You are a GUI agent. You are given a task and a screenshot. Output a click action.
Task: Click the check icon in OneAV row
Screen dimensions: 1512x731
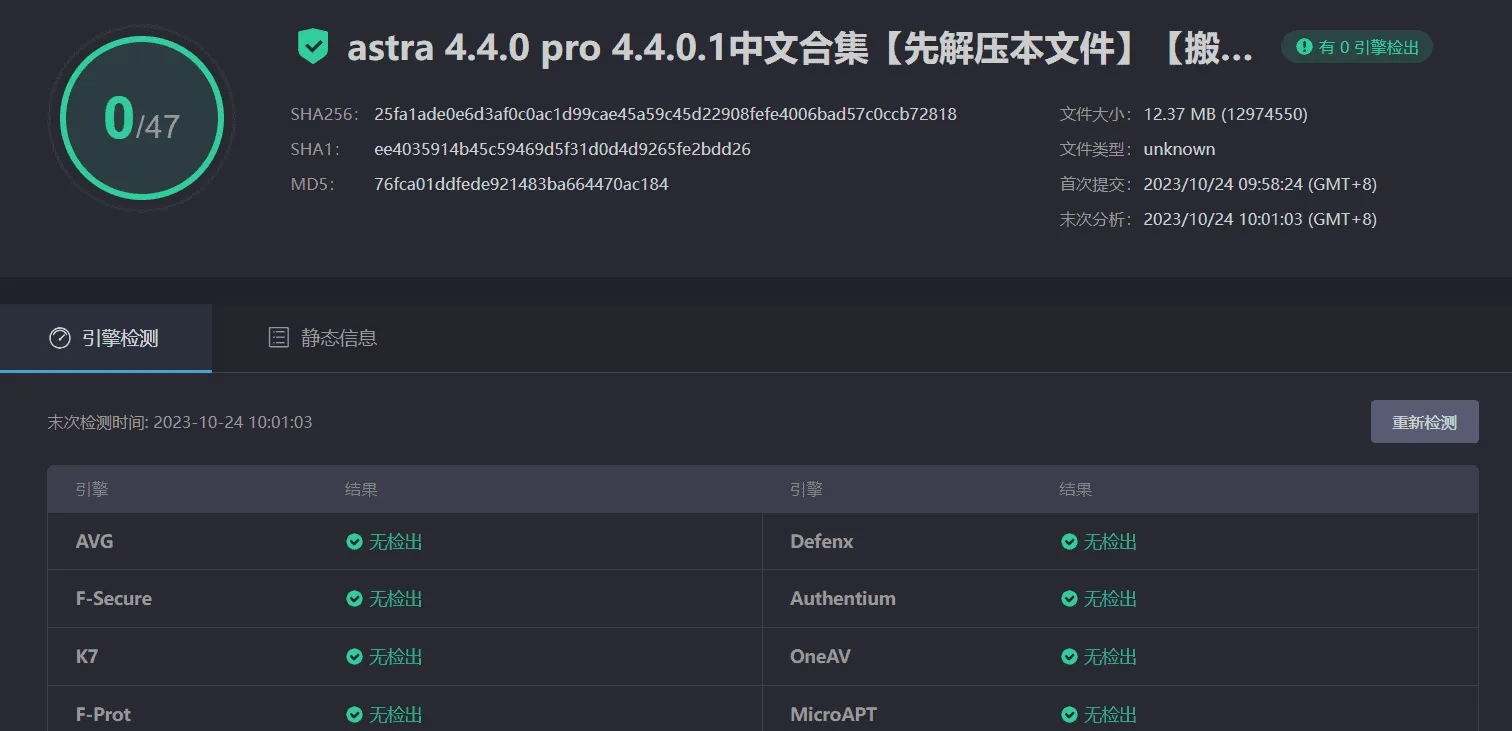point(1069,657)
